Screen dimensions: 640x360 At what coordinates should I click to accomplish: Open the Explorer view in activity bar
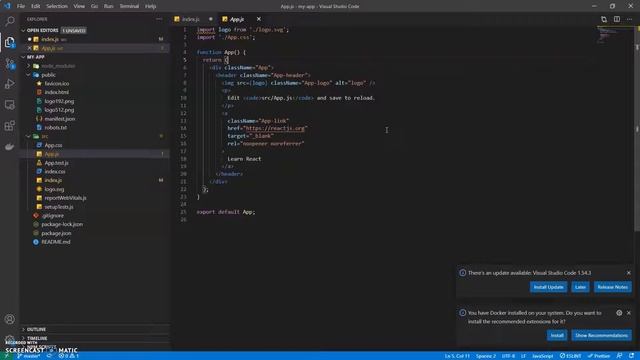click(9, 42)
